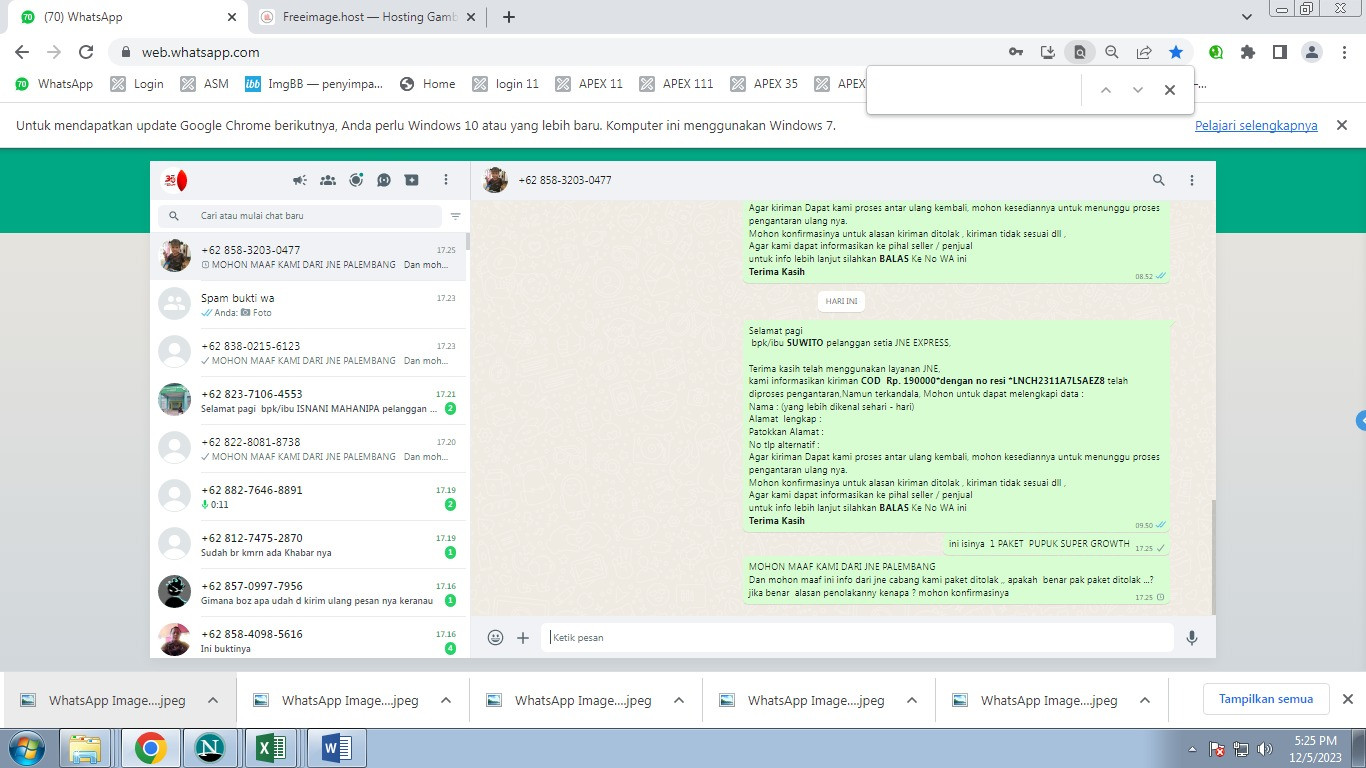Open the Chrome profile avatar
This screenshot has height=768, width=1366.
pyautogui.click(x=1312, y=52)
